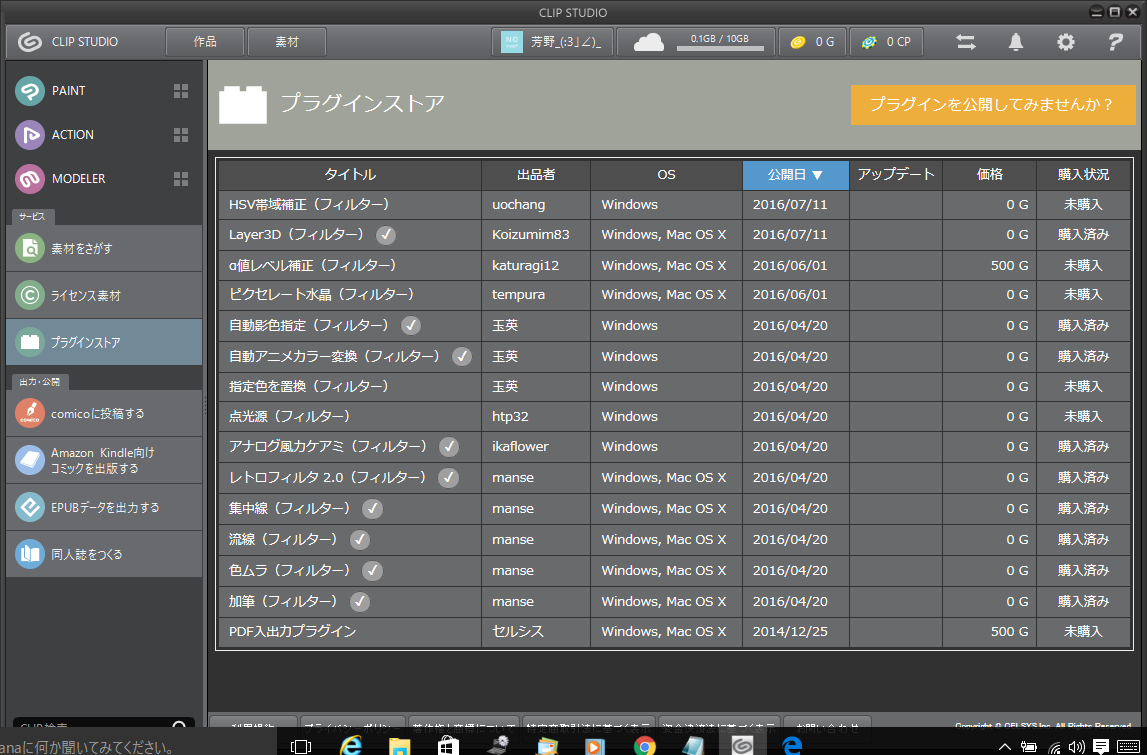
Task: Click the checkmark beside 色ムラ（フィルター）
Action: coord(373,571)
